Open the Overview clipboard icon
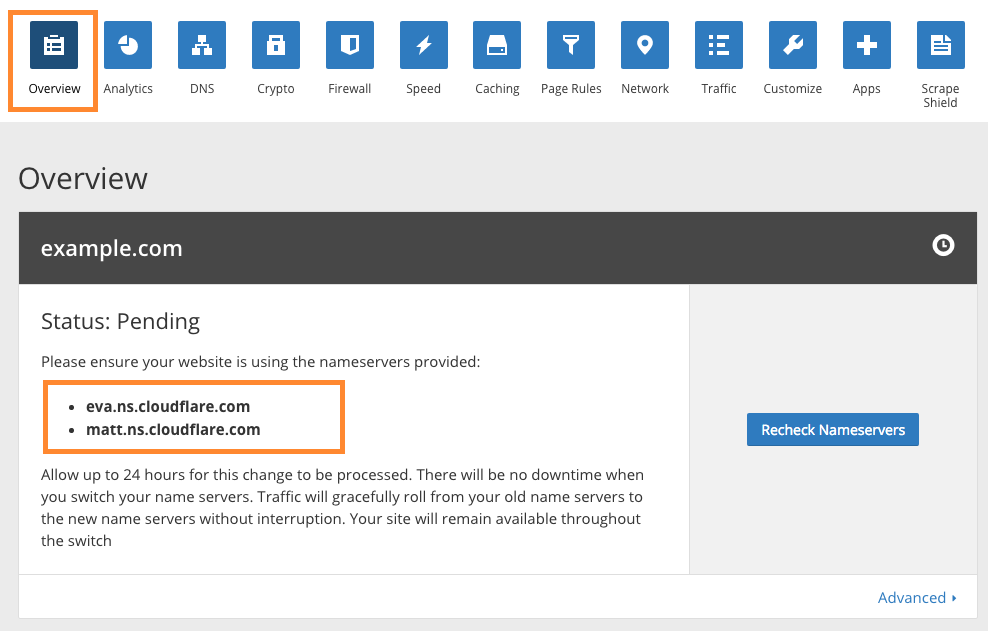988x631 pixels. coord(54,45)
